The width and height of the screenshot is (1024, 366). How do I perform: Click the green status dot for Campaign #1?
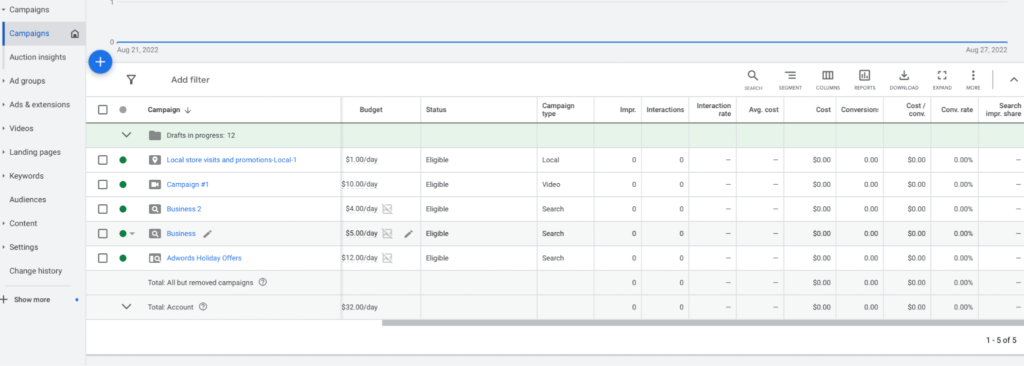click(x=123, y=184)
